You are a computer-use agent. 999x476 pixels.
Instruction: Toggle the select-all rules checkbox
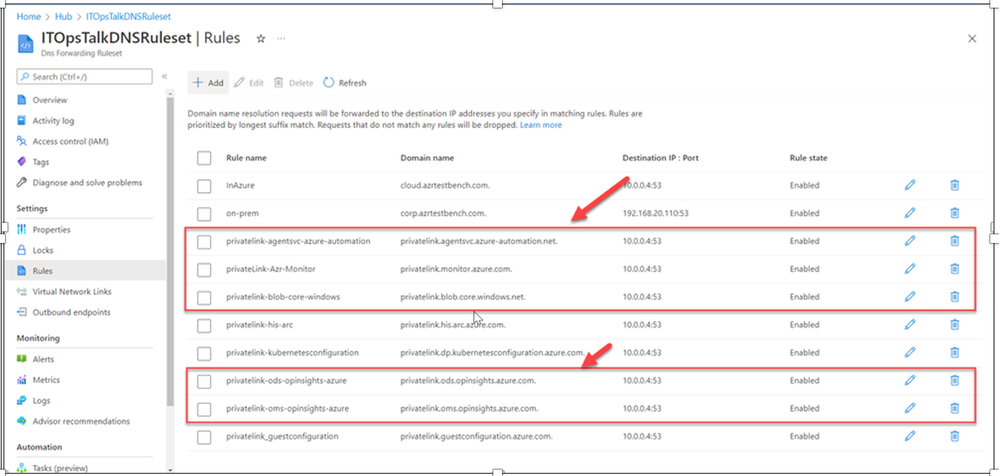pos(204,158)
